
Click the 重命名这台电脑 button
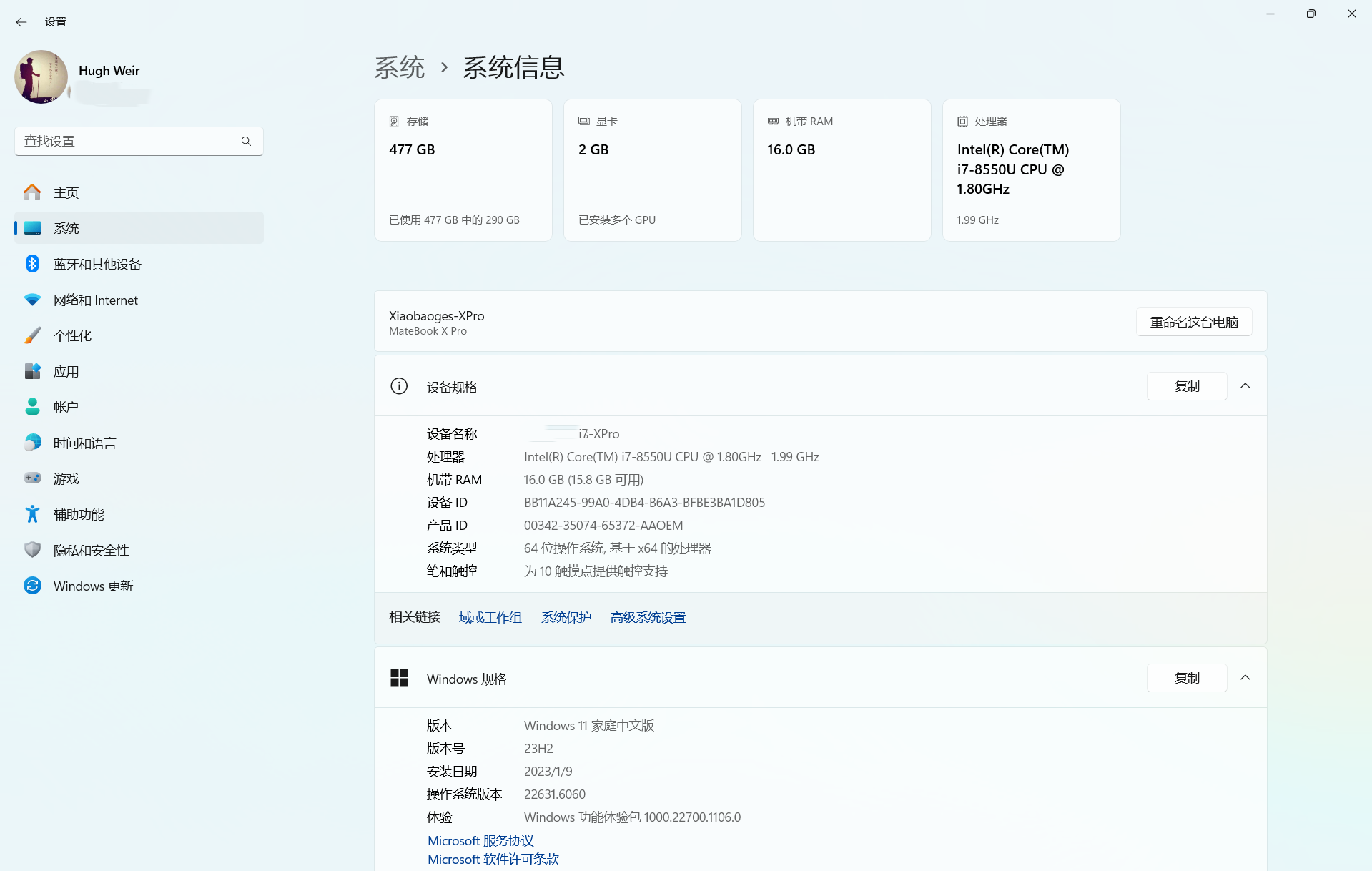[1193, 322]
